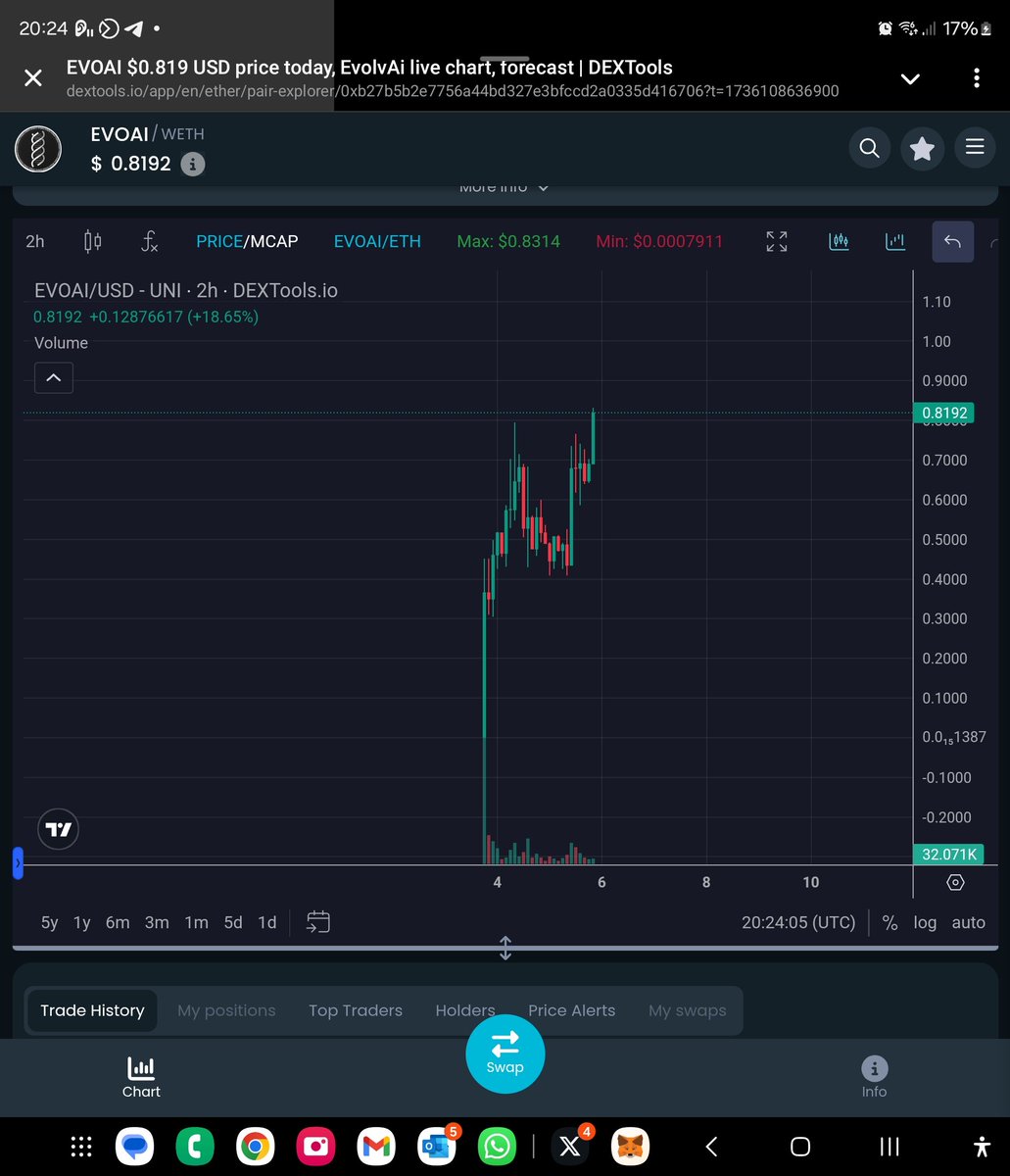Launch the Messages app in the taskbar

[135, 1146]
